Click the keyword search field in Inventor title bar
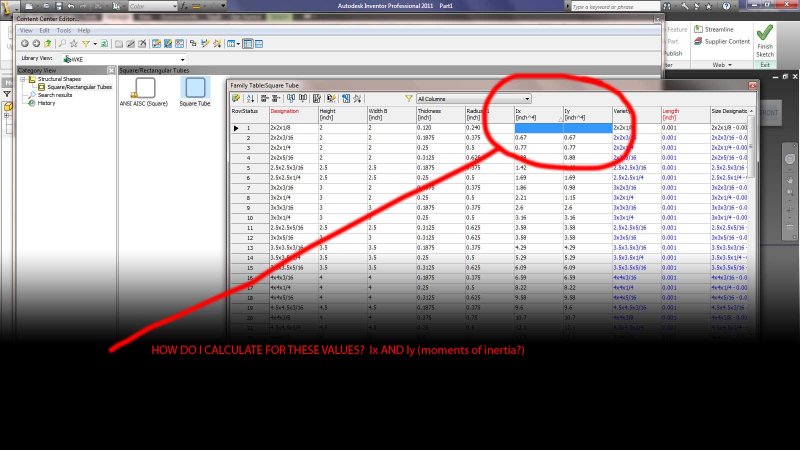Viewport: 800px width, 450px height. click(x=615, y=6)
